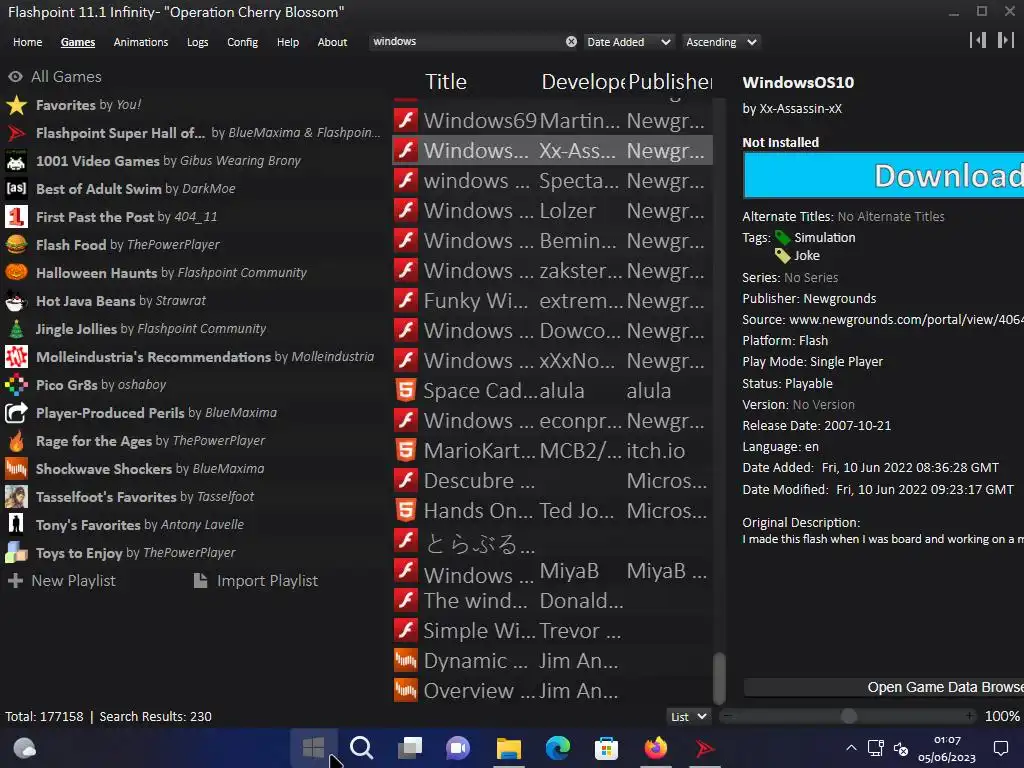Open the About tab

[332, 42]
